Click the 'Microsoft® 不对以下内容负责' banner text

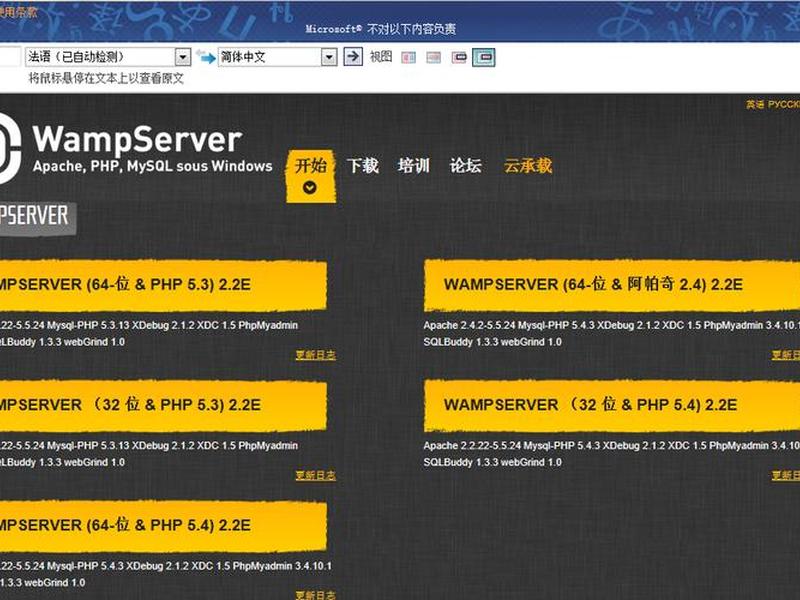point(381,29)
